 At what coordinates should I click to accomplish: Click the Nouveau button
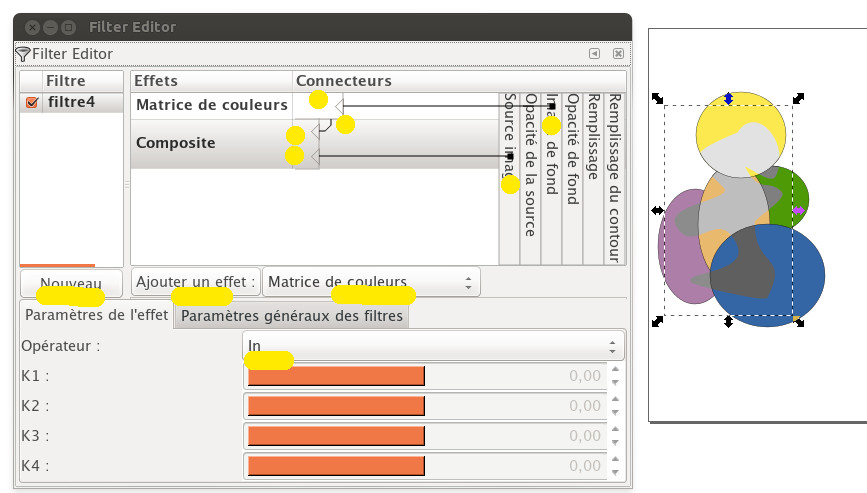[71, 284]
